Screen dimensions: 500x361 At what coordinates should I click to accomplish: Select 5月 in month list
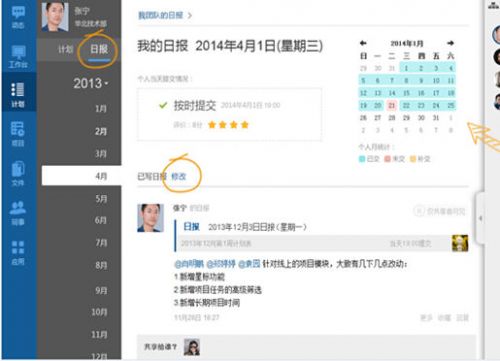click(101, 199)
